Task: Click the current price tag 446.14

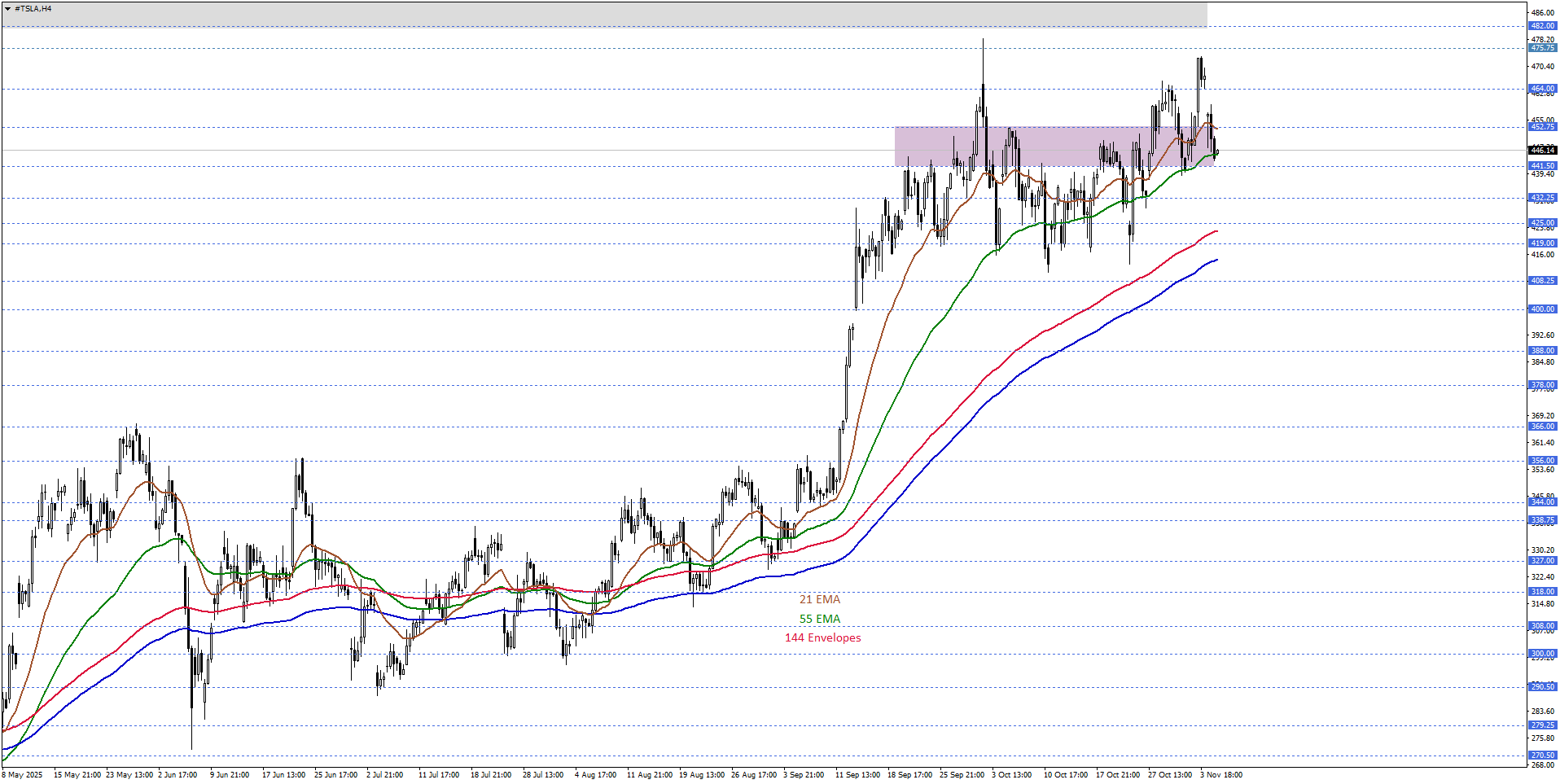Action: (x=1542, y=150)
